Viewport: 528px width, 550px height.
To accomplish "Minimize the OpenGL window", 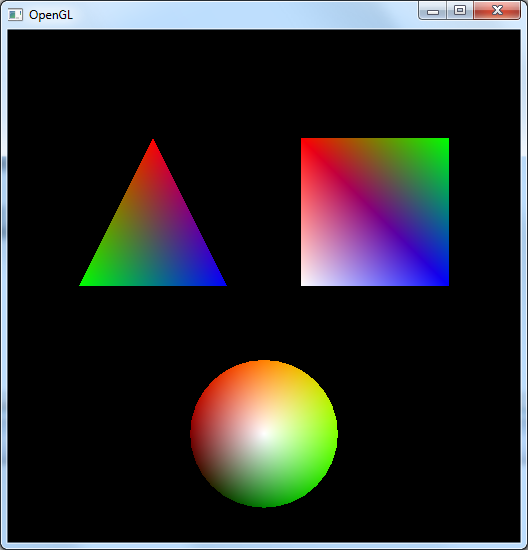I will pyautogui.click(x=433, y=11).
